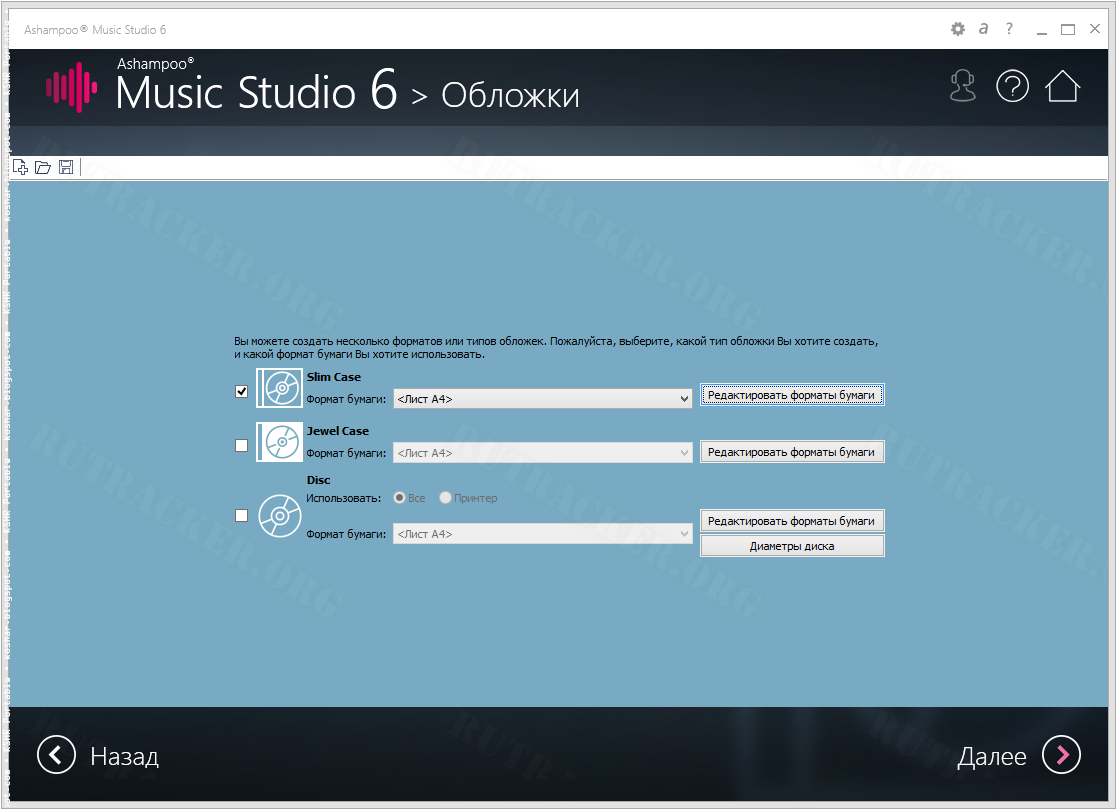
Task: Edit paper formats for Slim Case
Action: (x=792, y=395)
